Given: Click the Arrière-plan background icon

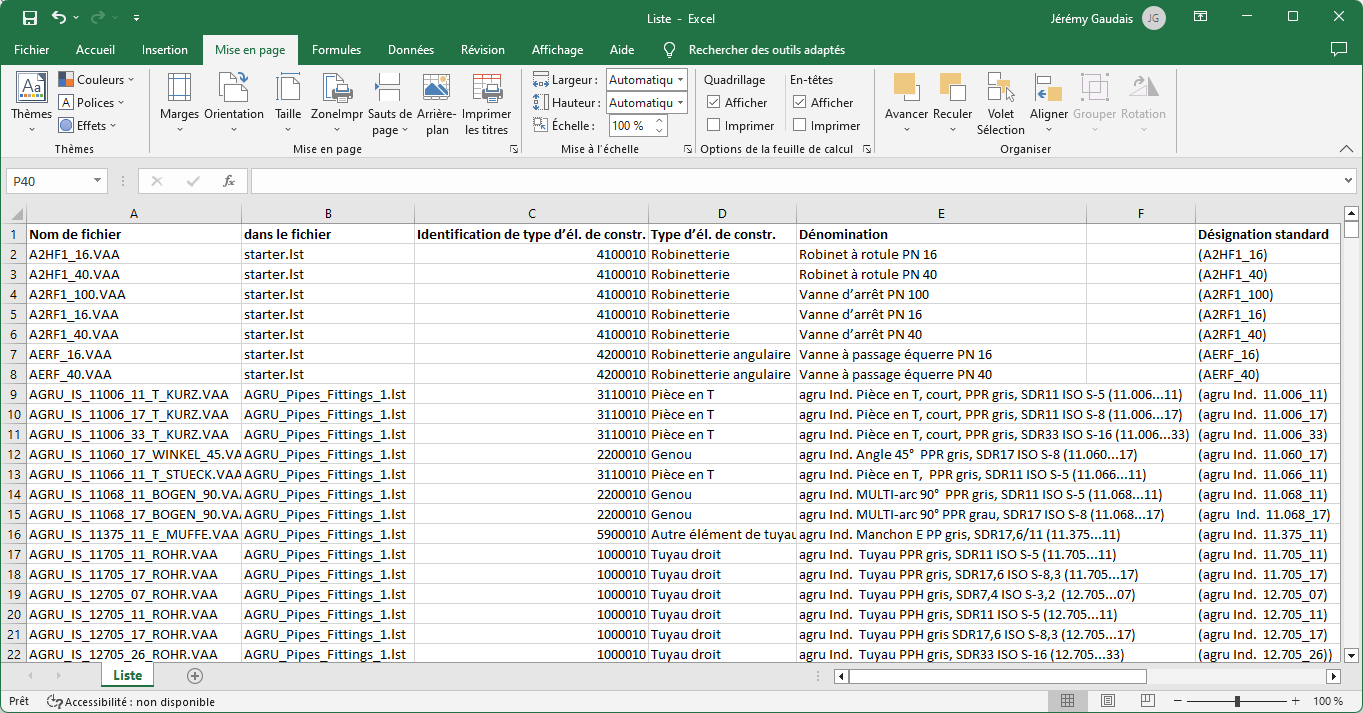Looking at the screenshot, I should 437,103.
